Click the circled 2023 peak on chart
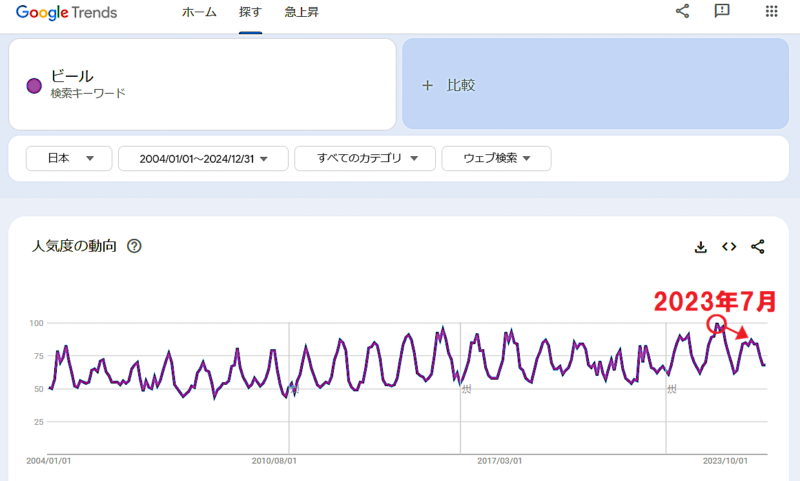This screenshot has width=800, height=481. [x=716, y=323]
